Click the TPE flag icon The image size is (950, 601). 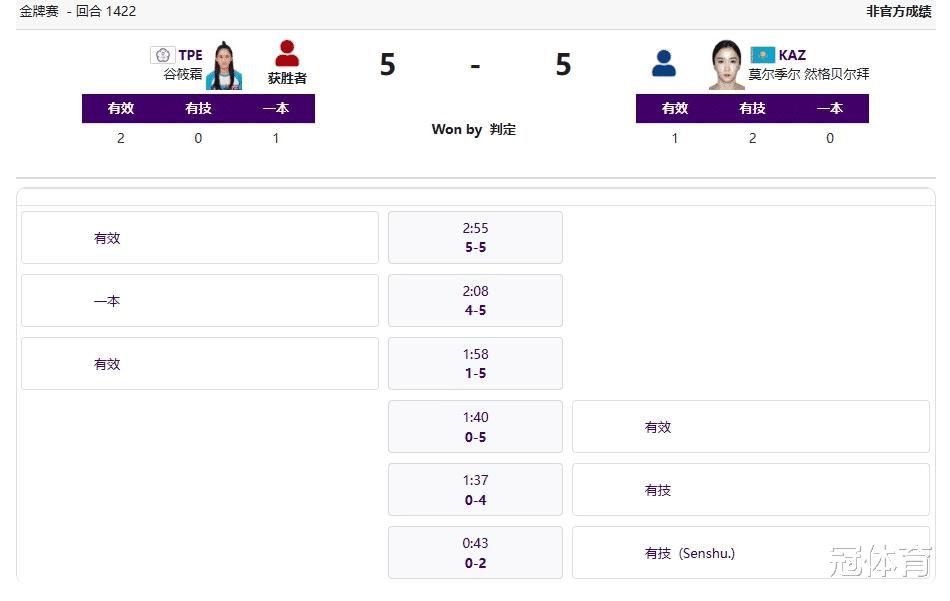pos(162,55)
